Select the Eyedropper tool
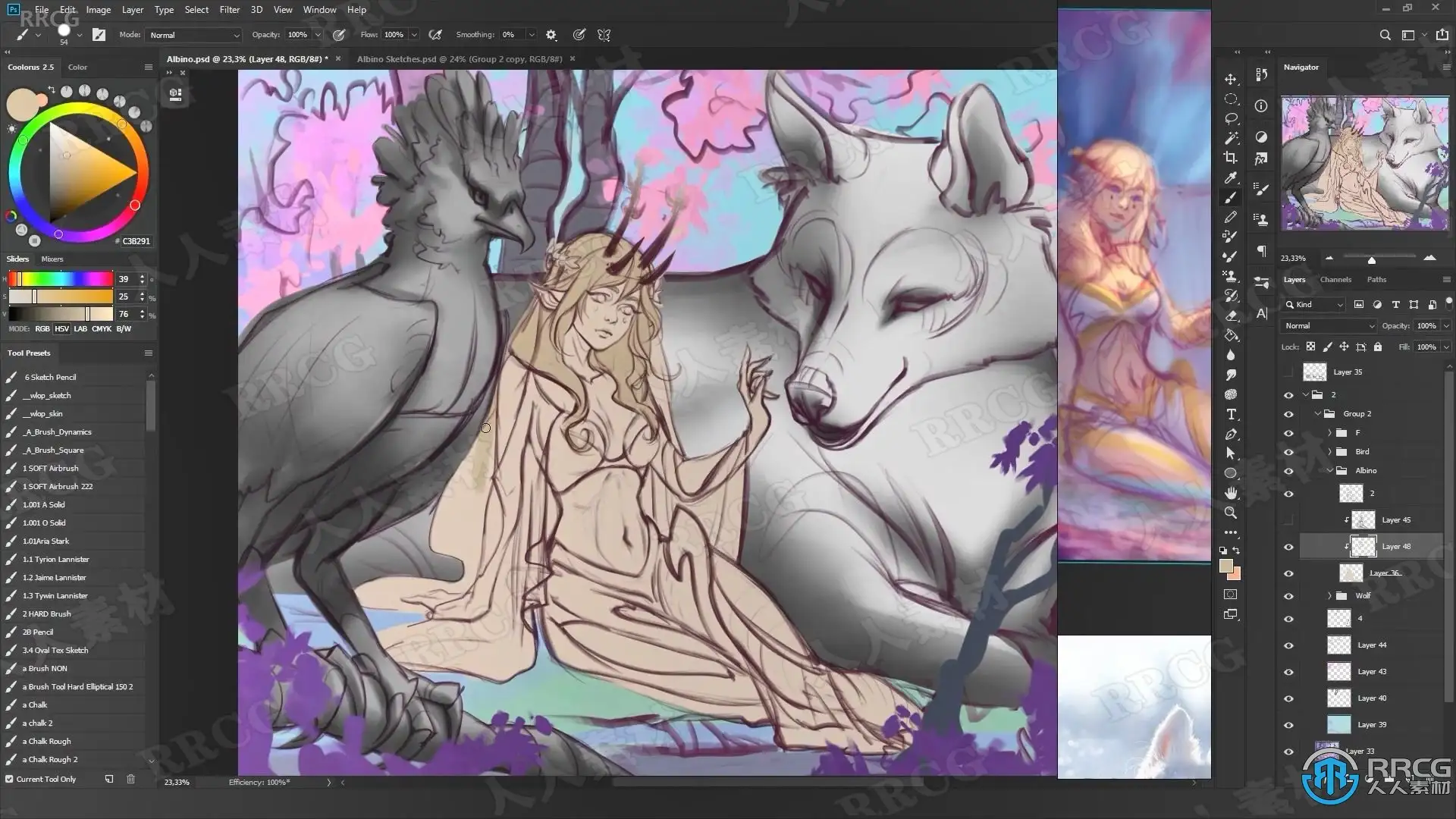Viewport: 1456px width, 819px height. point(1230,177)
